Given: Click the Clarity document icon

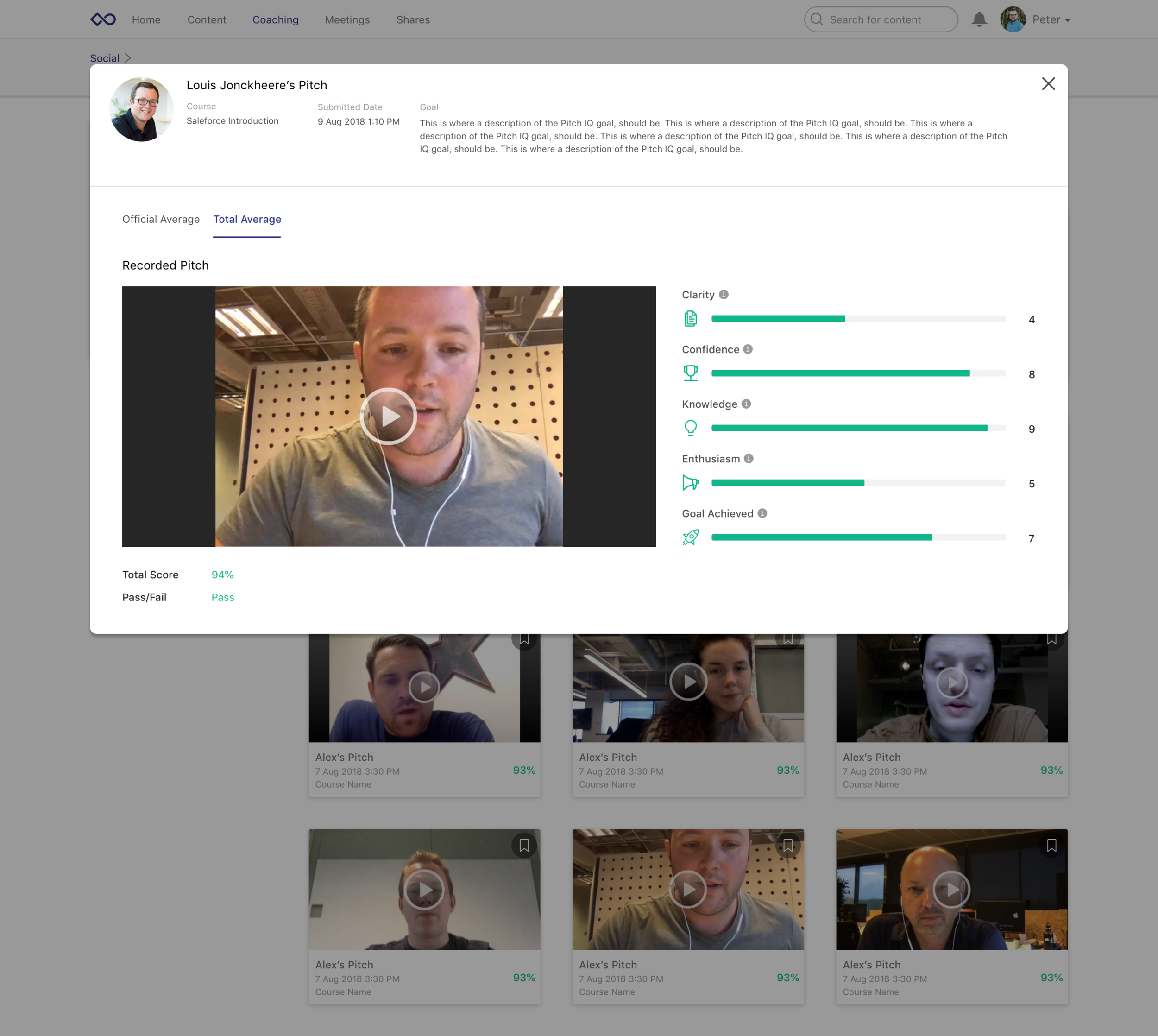Looking at the screenshot, I should click(x=690, y=318).
